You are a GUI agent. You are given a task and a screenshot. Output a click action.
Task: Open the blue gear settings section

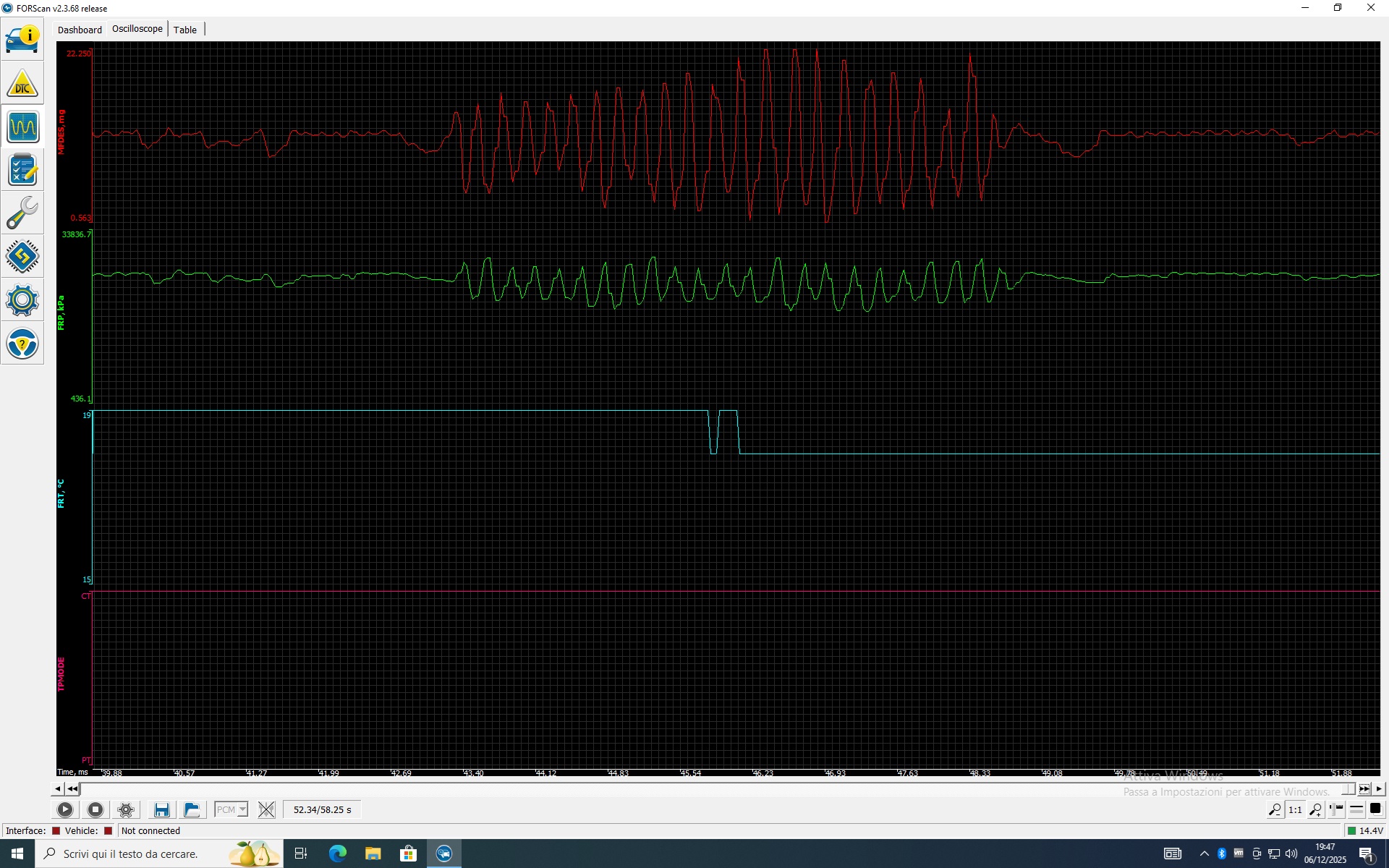click(22, 300)
